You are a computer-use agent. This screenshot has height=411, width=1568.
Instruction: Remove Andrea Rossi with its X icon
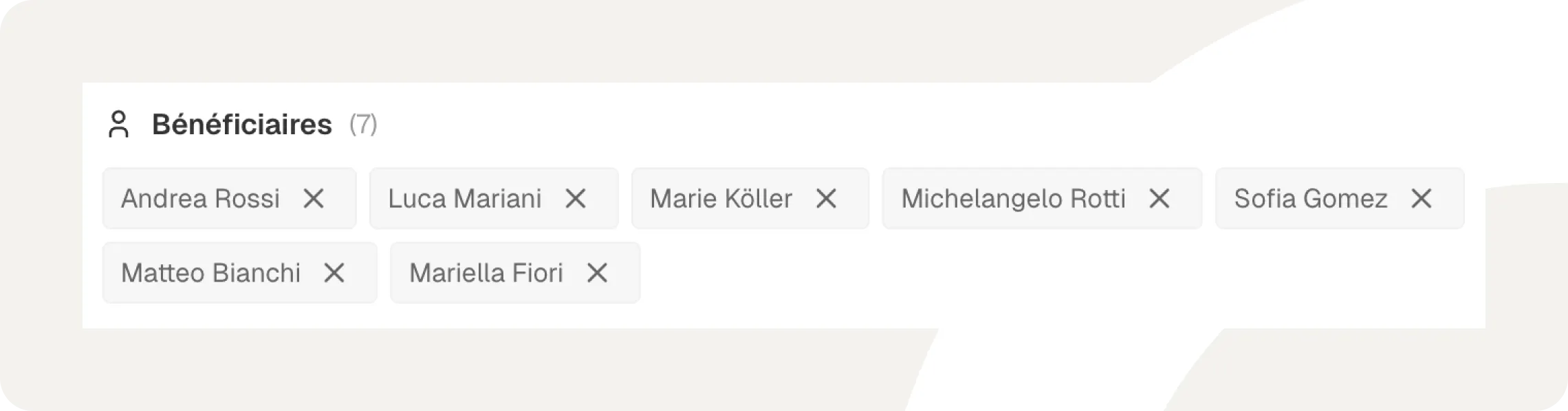pos(314,199)
